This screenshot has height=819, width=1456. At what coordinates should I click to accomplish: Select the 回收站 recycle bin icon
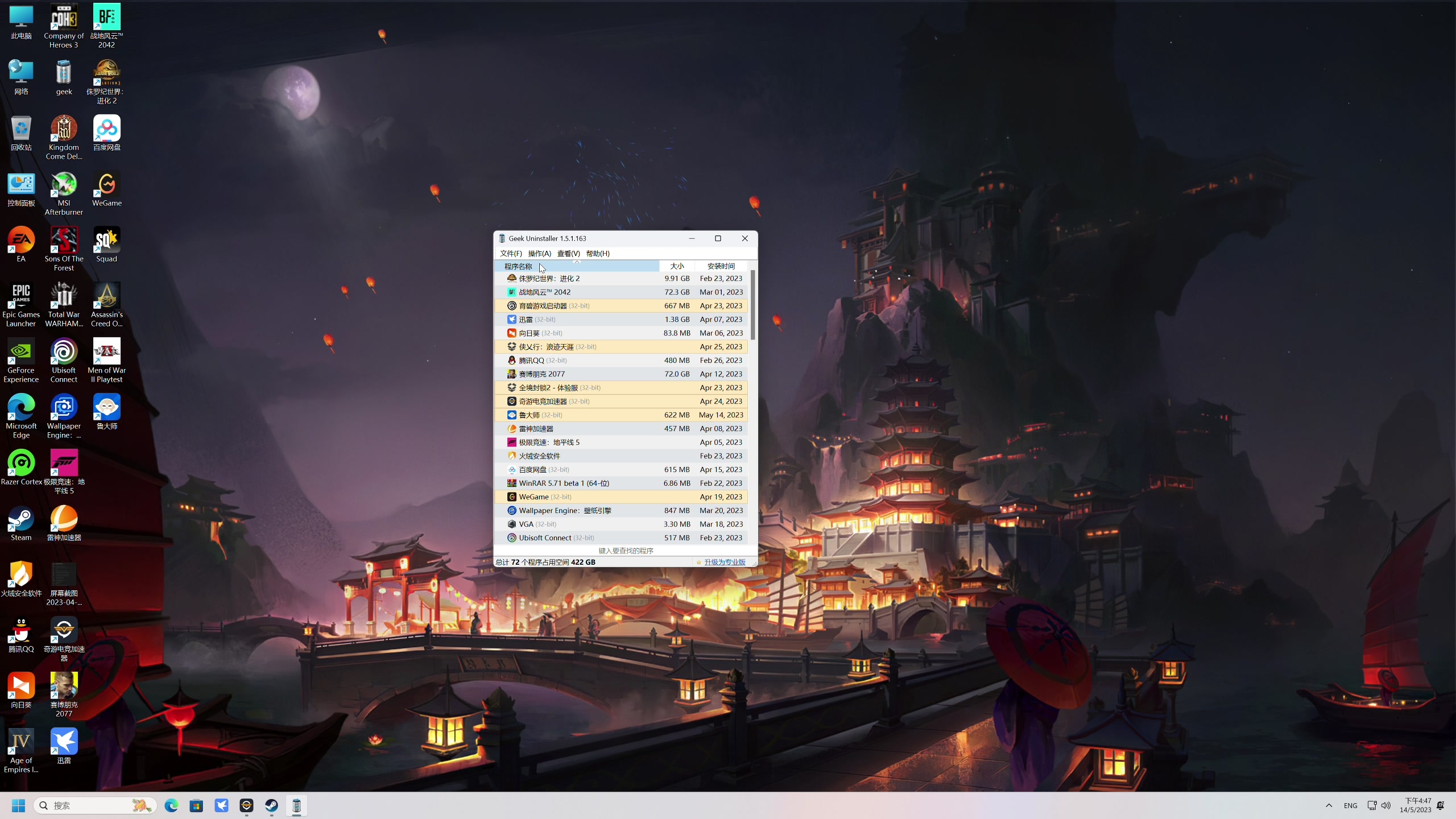[x=21, y=133]
